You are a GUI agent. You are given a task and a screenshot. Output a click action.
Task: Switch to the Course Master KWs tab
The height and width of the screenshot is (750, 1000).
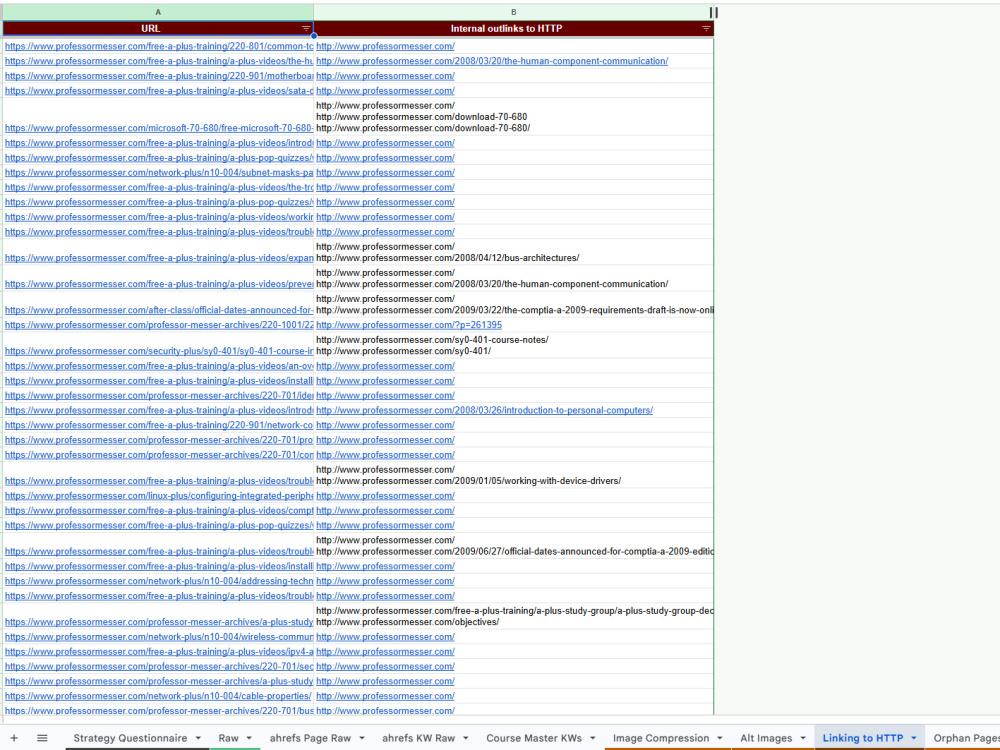534,738
